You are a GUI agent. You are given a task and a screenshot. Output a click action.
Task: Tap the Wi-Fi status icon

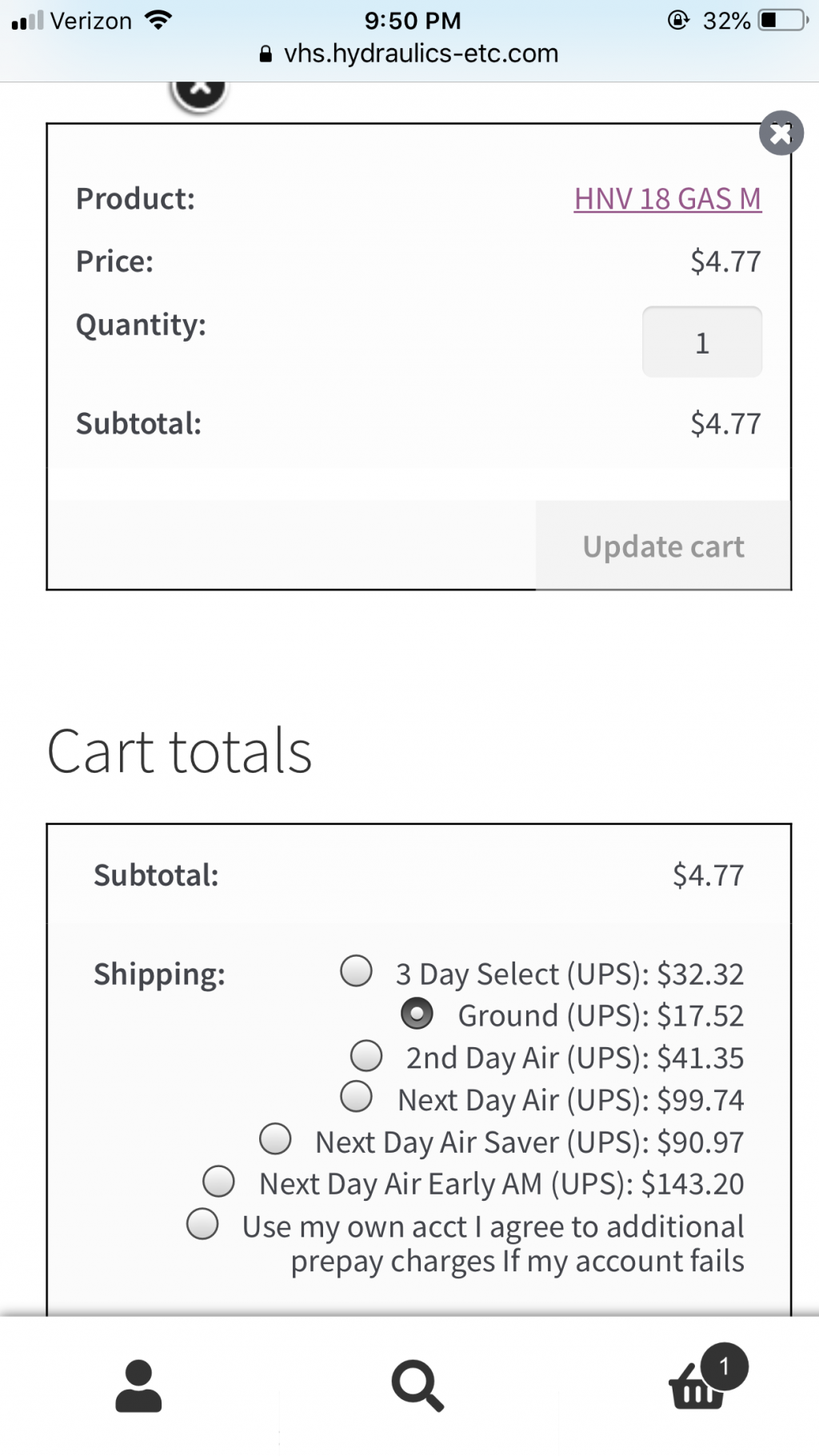point(159,20)
